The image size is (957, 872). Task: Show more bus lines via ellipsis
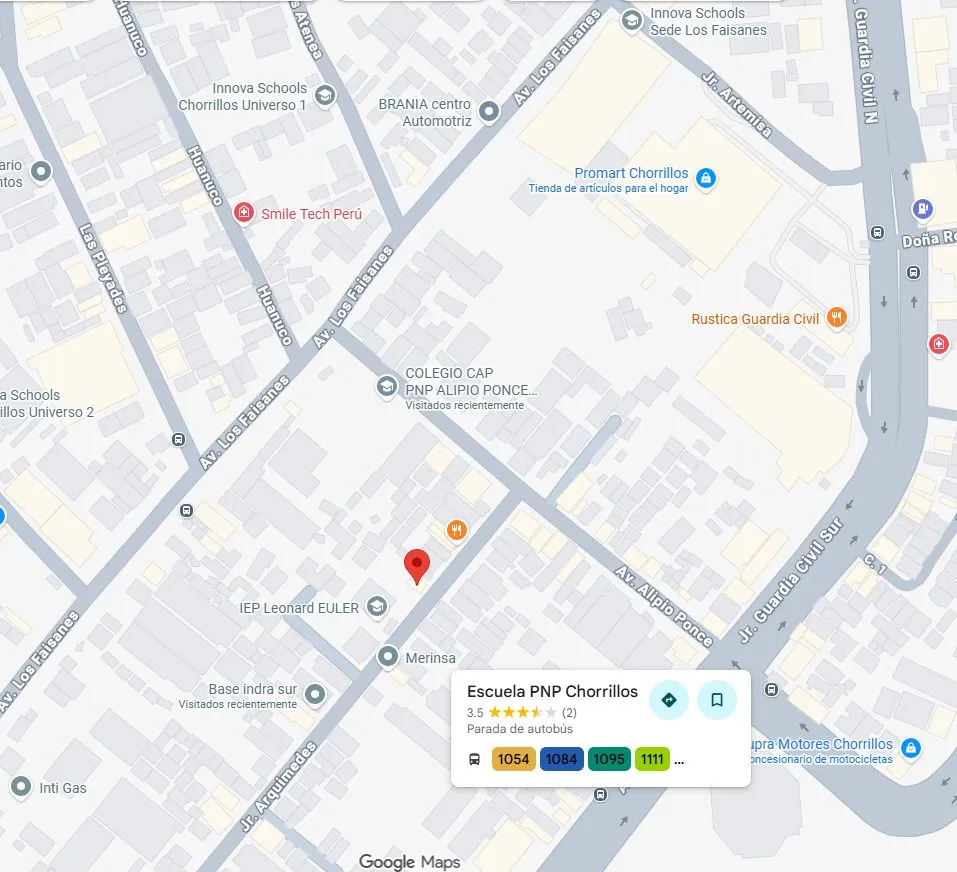click(679, 761)
